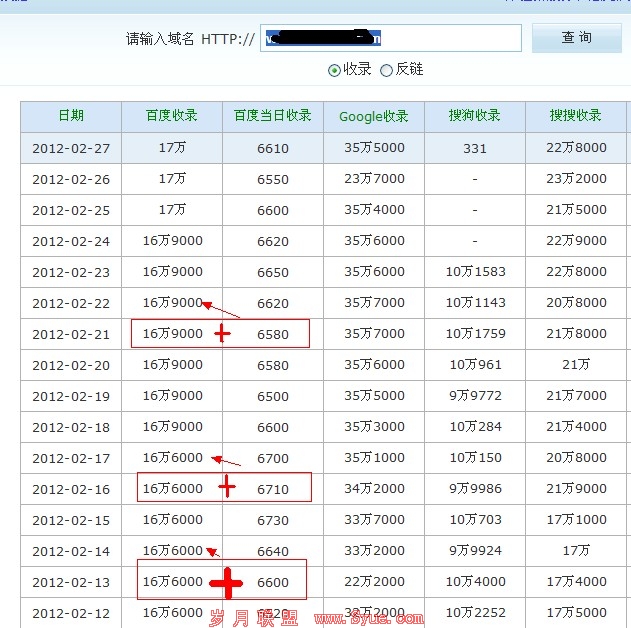The height and width of the screenshot is (628, 631).
Task: Click the red plus mark in the 2012-02-16 row
Action: (228, 487)
